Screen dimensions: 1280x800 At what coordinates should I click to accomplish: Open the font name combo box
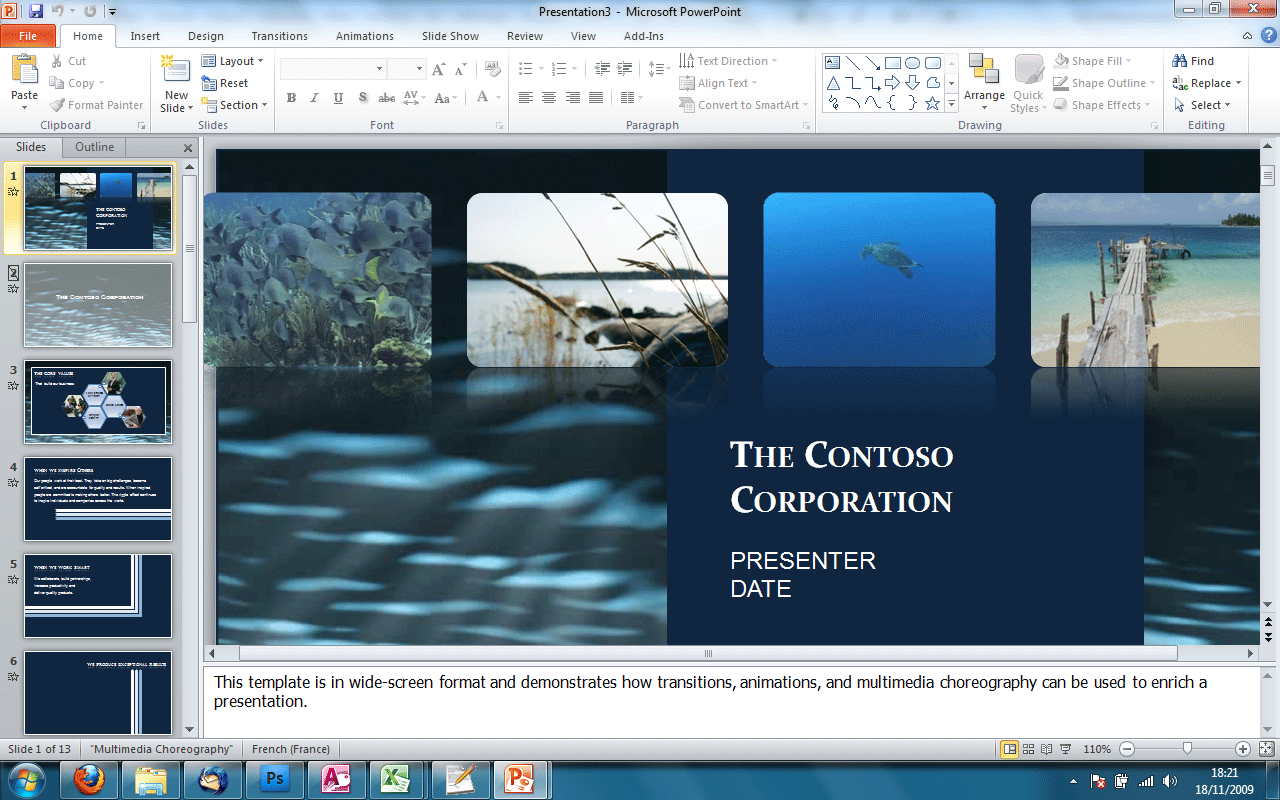pos(333,69)
